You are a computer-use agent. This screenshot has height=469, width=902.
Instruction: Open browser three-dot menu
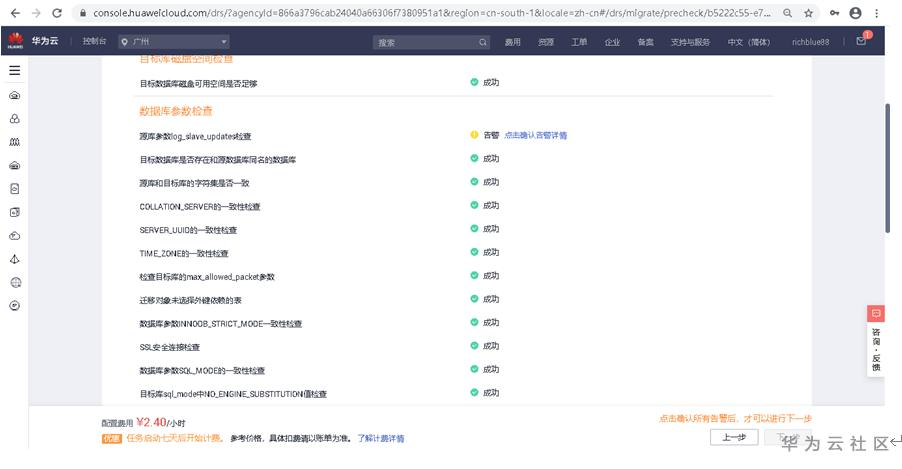click(x=876, y=13)
